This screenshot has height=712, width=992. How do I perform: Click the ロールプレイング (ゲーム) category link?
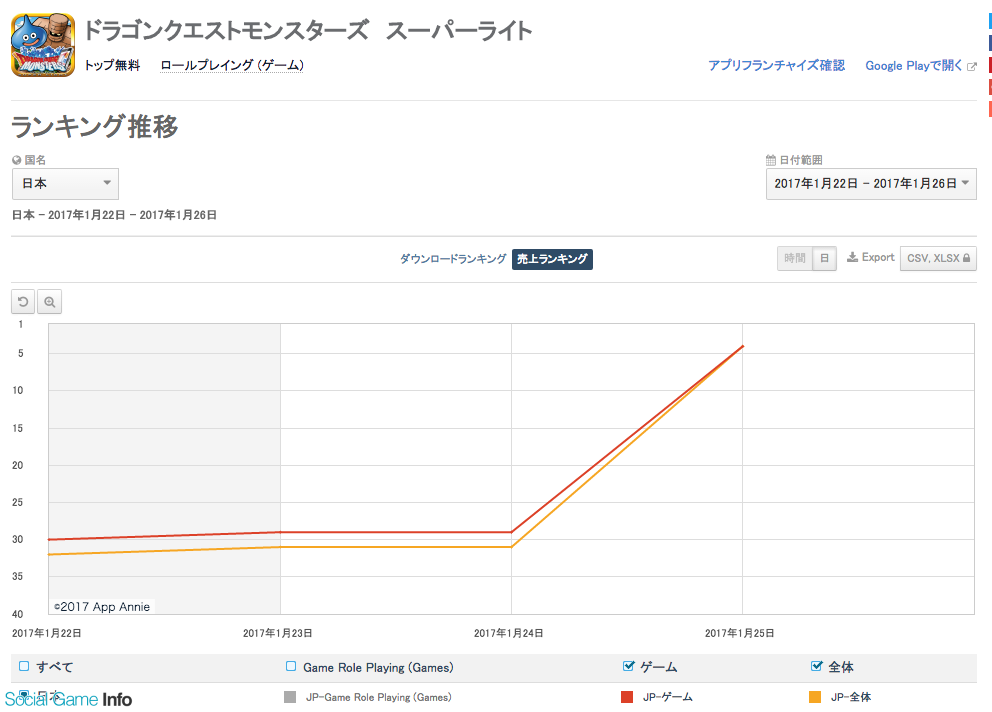tap(232, 65)
